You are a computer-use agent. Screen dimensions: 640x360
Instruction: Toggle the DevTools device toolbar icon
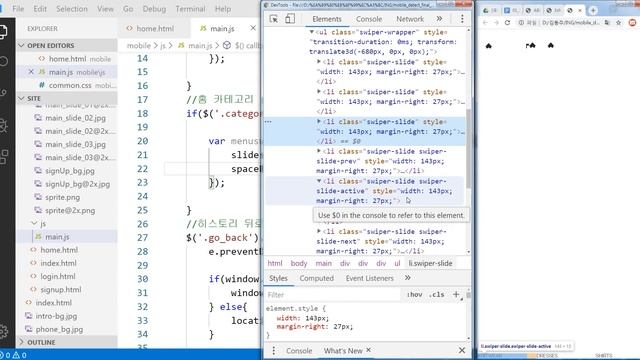(x=290, y=19)
